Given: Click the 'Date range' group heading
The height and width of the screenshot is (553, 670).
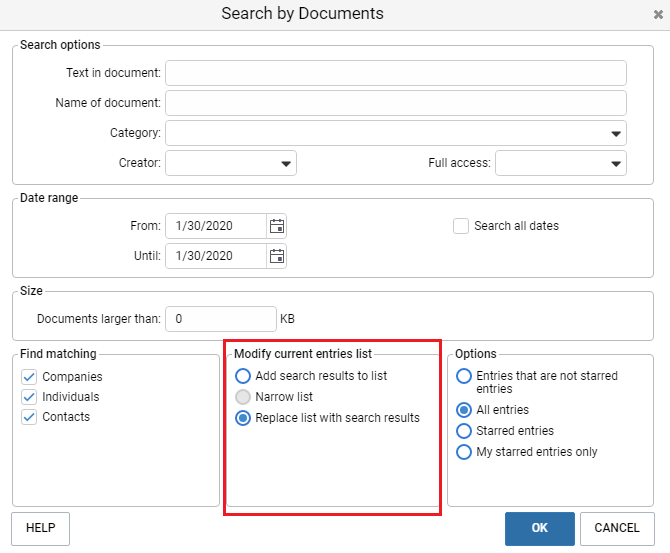Looking at the screenshot, I should coord(49,198).
